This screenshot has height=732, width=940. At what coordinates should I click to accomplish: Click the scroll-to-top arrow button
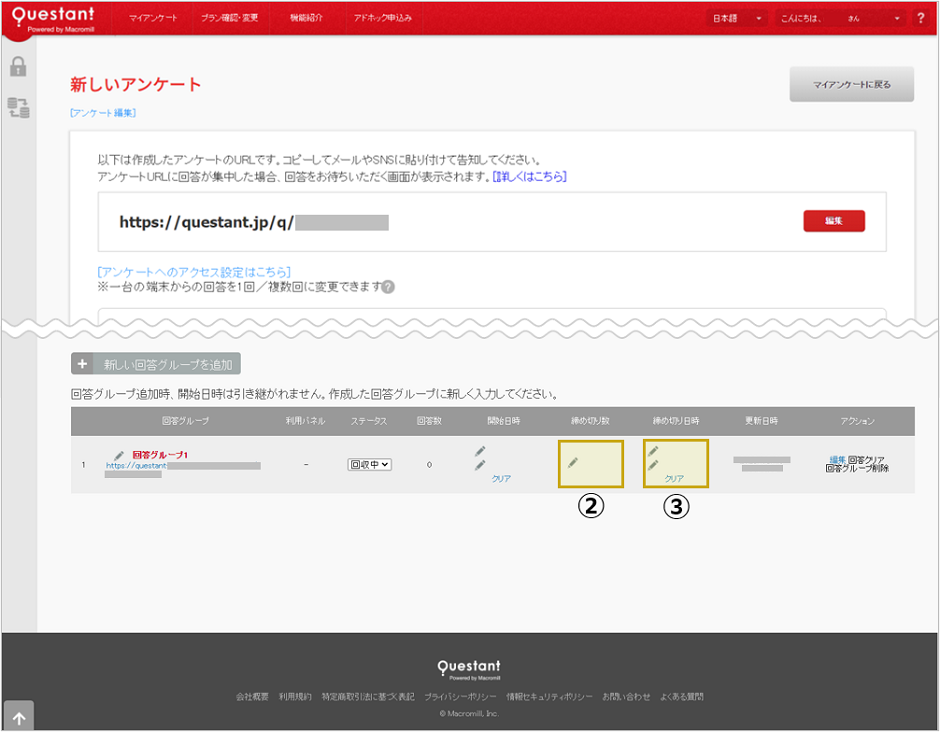click(19, 716)
